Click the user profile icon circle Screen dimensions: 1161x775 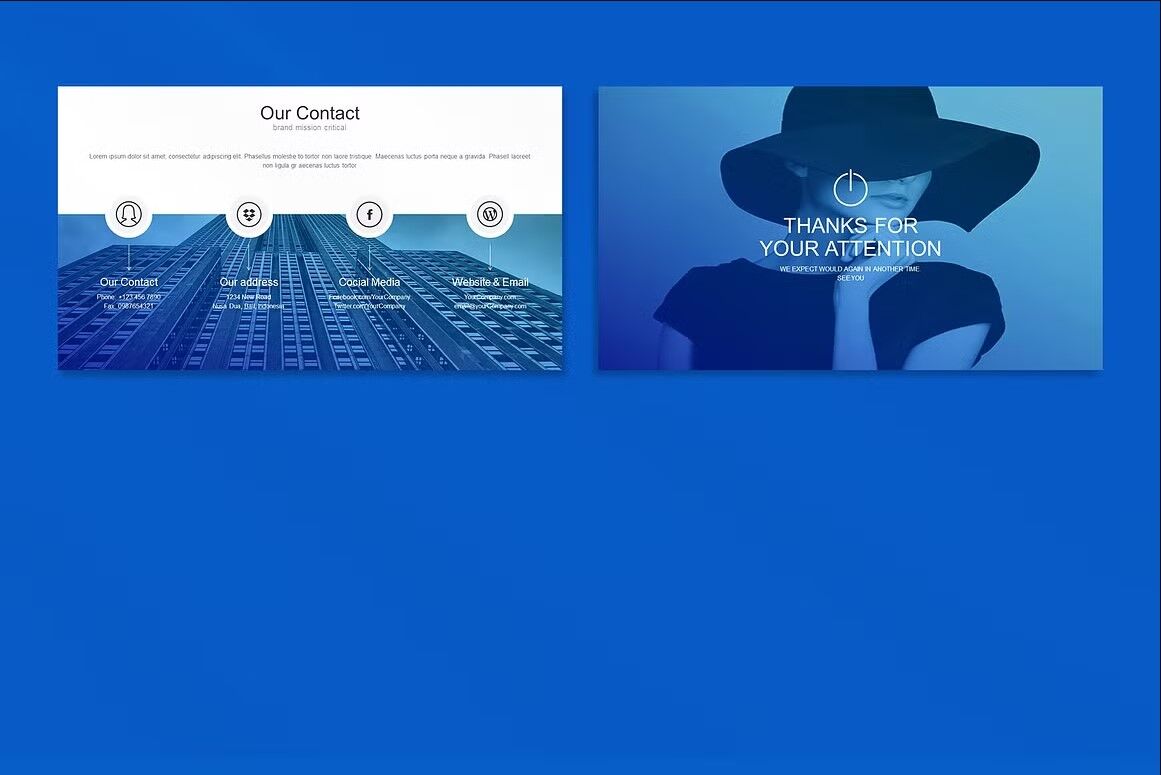click(x=128, y=214)
